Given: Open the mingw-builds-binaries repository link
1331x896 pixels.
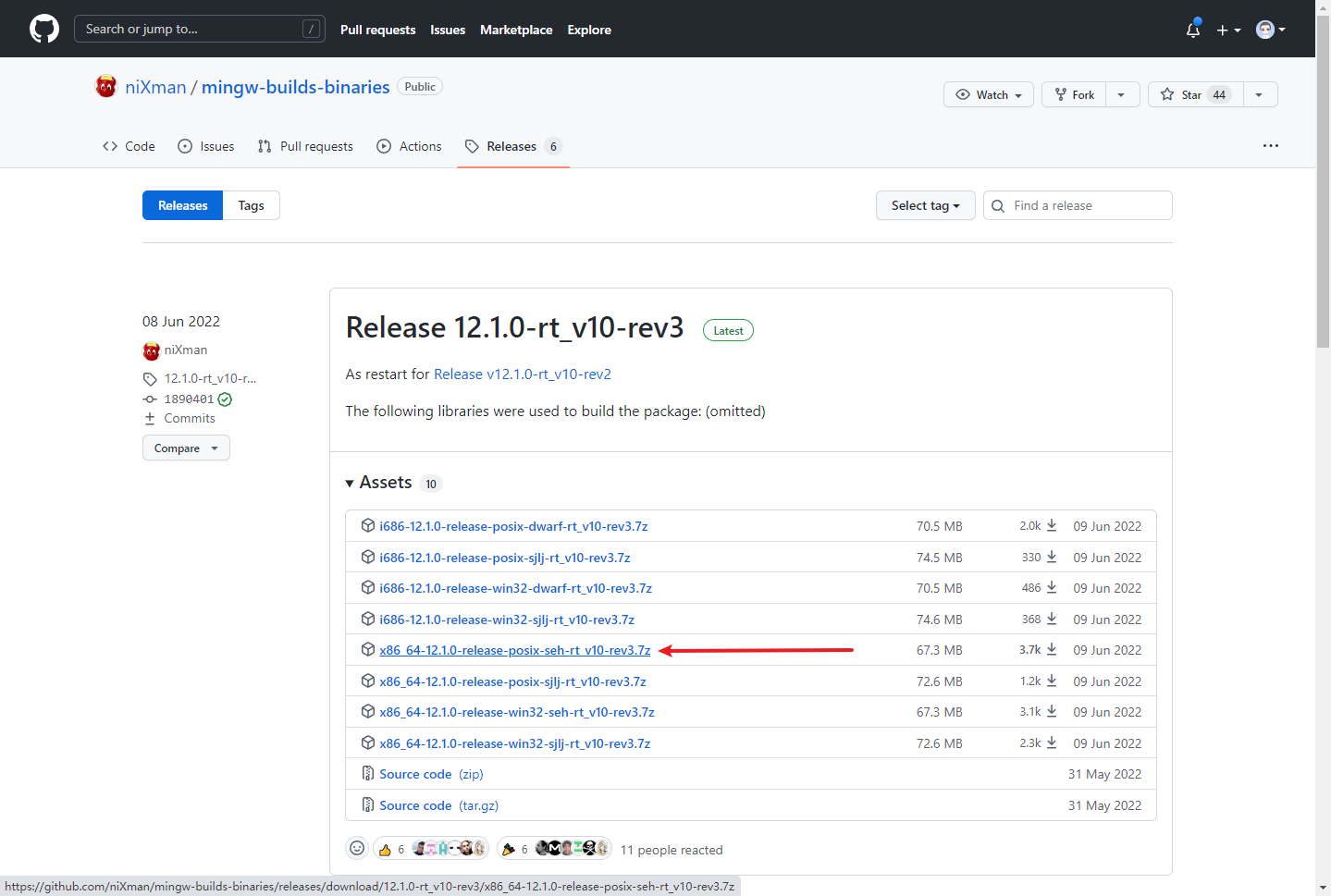Looking at the screenshot, I should tap(296, 87).
